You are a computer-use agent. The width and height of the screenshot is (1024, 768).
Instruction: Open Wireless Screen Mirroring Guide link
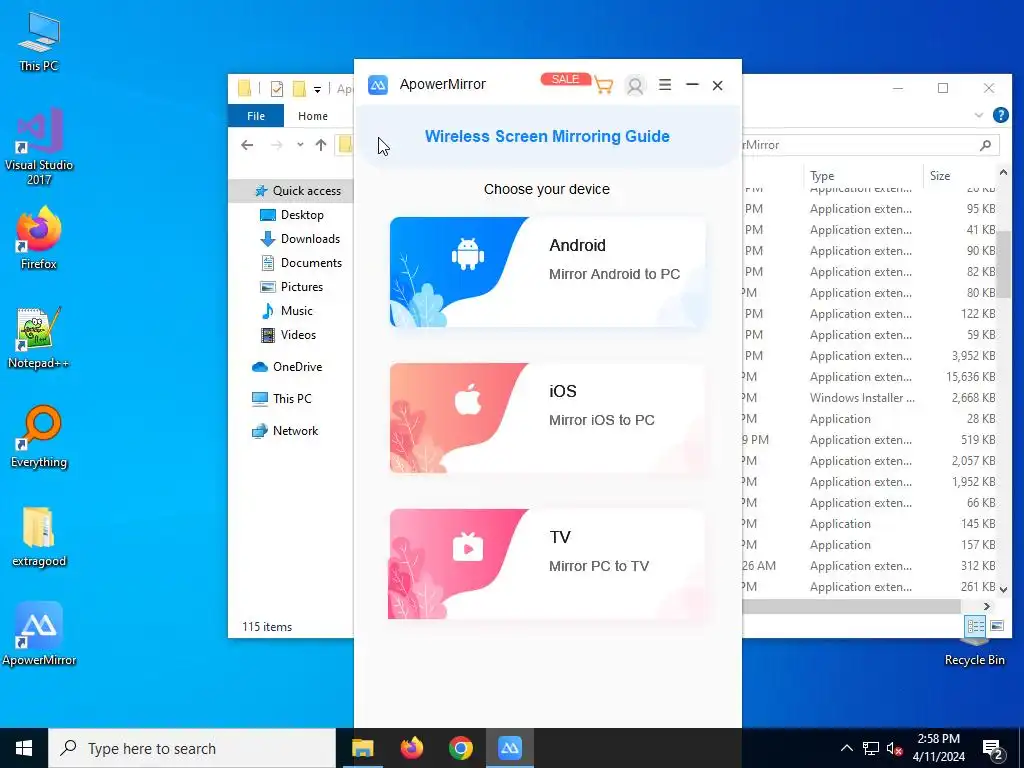547,136
